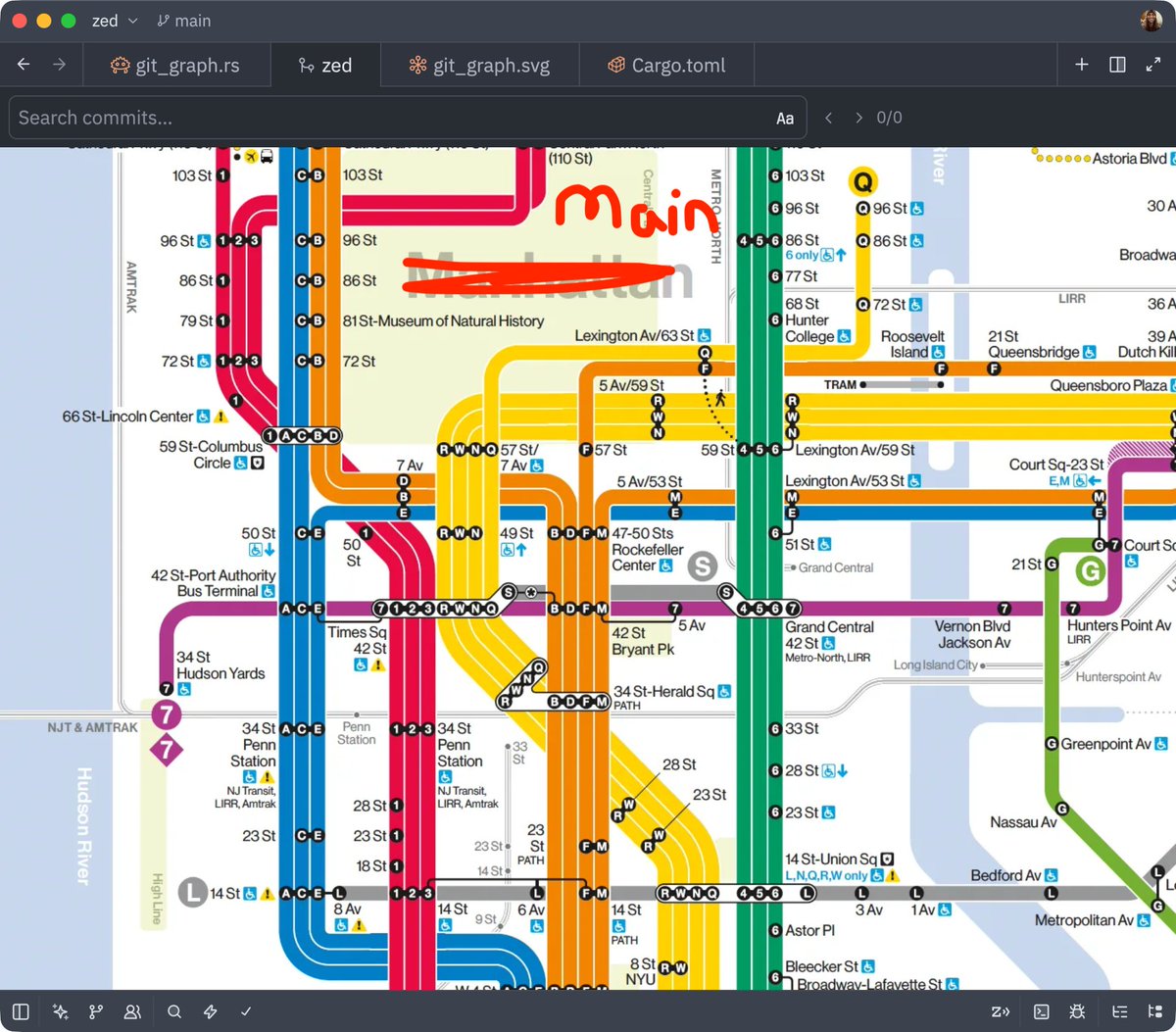This screenshot has width=1176, height=1032.
Task: Click the '14 St-Union Sq' label
Action: [x=831, y=859]
